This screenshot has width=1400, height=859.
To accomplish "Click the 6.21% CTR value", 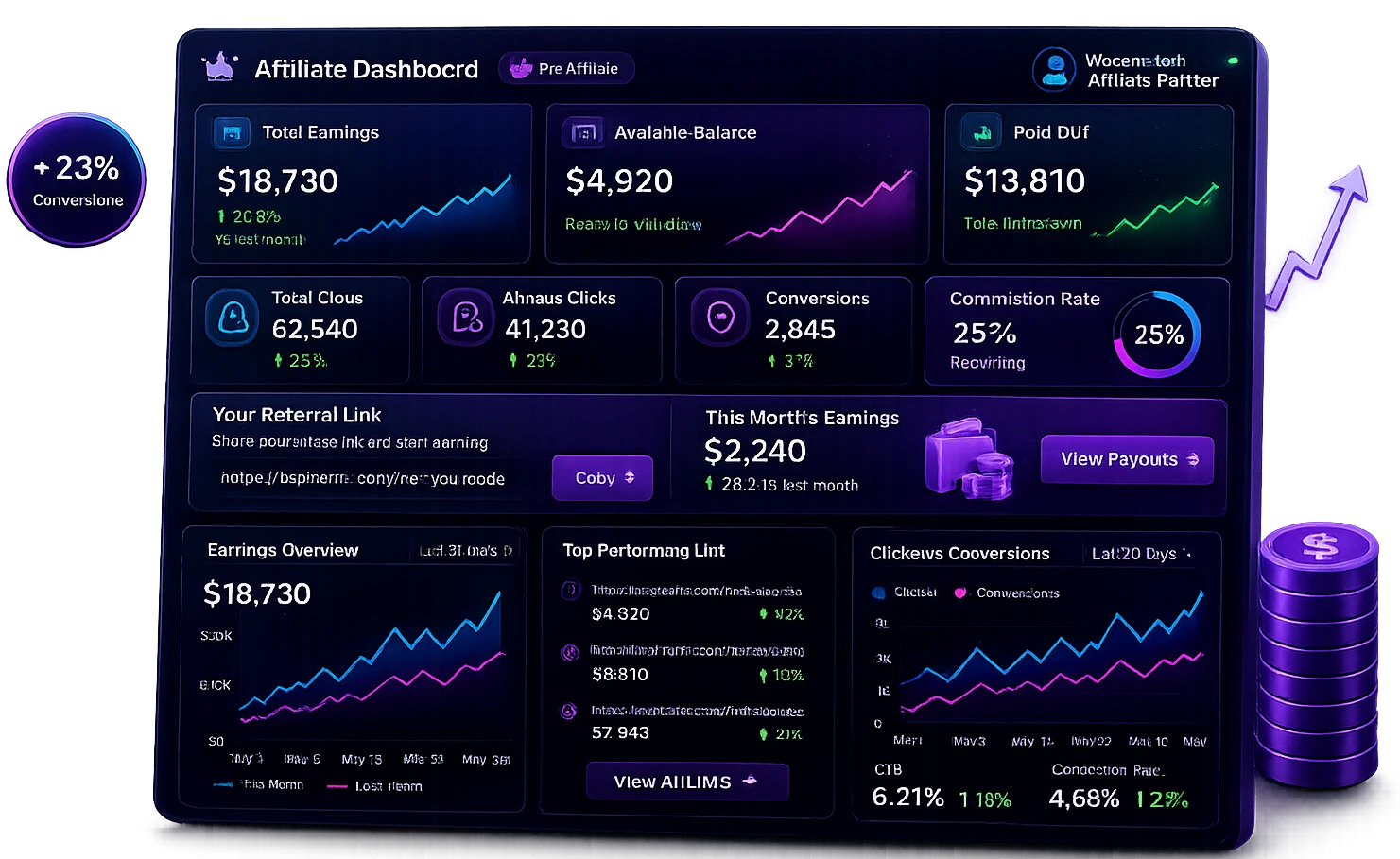I will point(907,798).
